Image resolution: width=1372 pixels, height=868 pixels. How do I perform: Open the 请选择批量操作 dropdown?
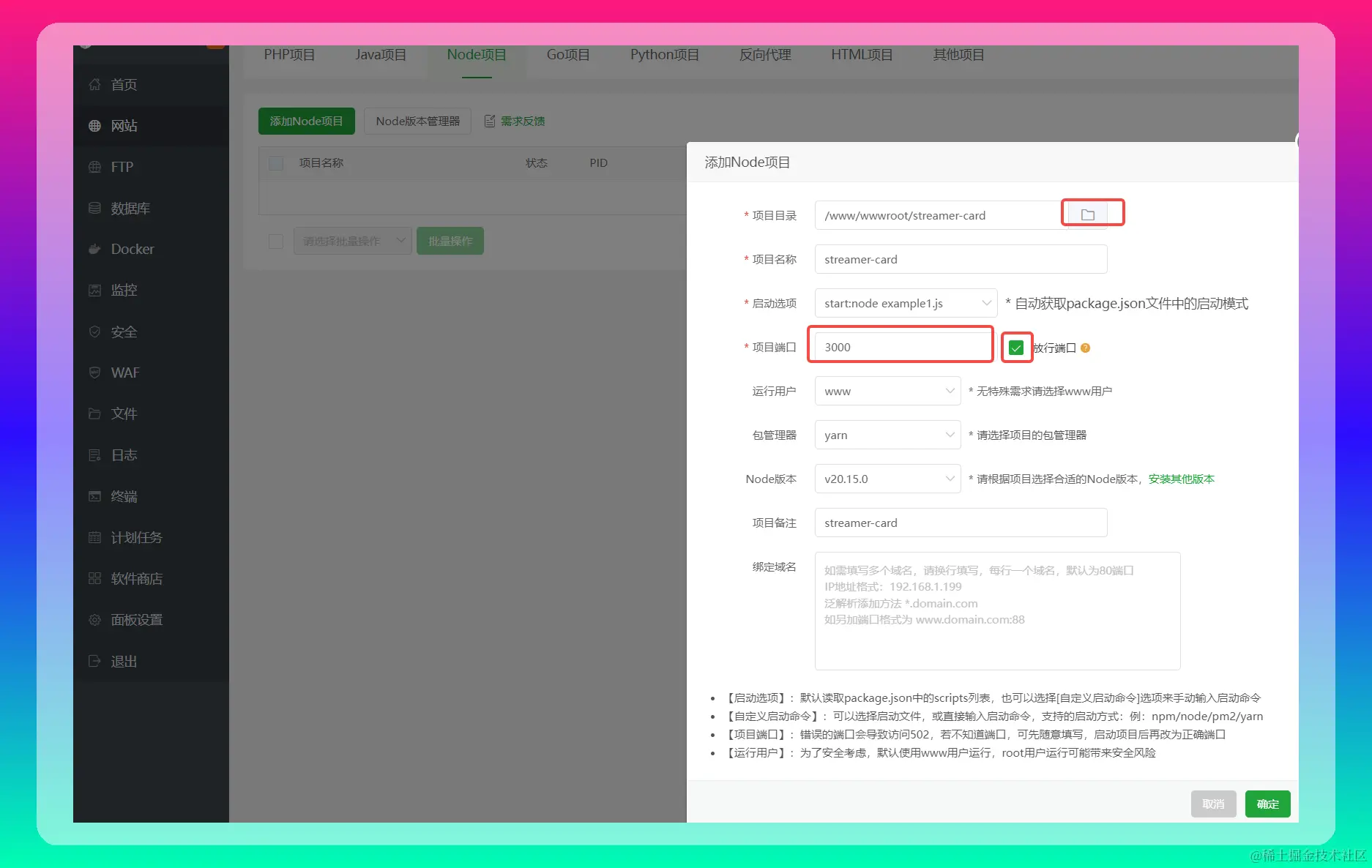(353, 241)
